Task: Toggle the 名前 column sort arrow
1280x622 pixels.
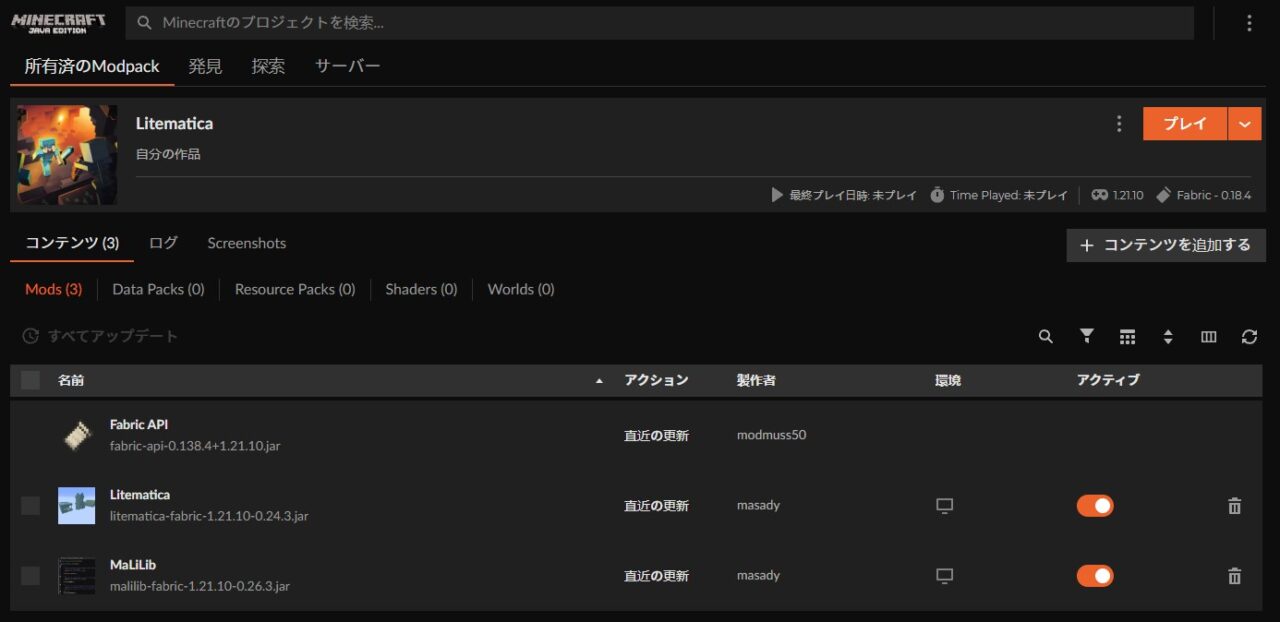Action: pyautogui.click(x=599, y=381)
